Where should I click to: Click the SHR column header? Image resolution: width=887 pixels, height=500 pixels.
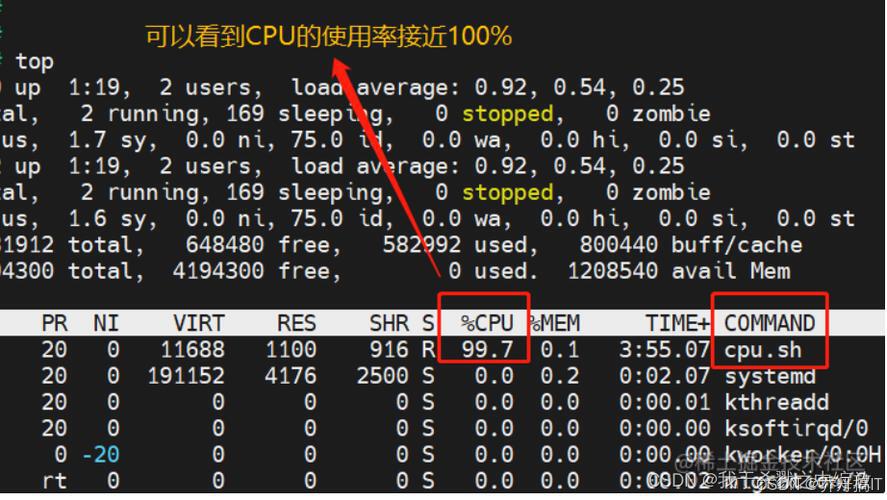coord(389,323)
